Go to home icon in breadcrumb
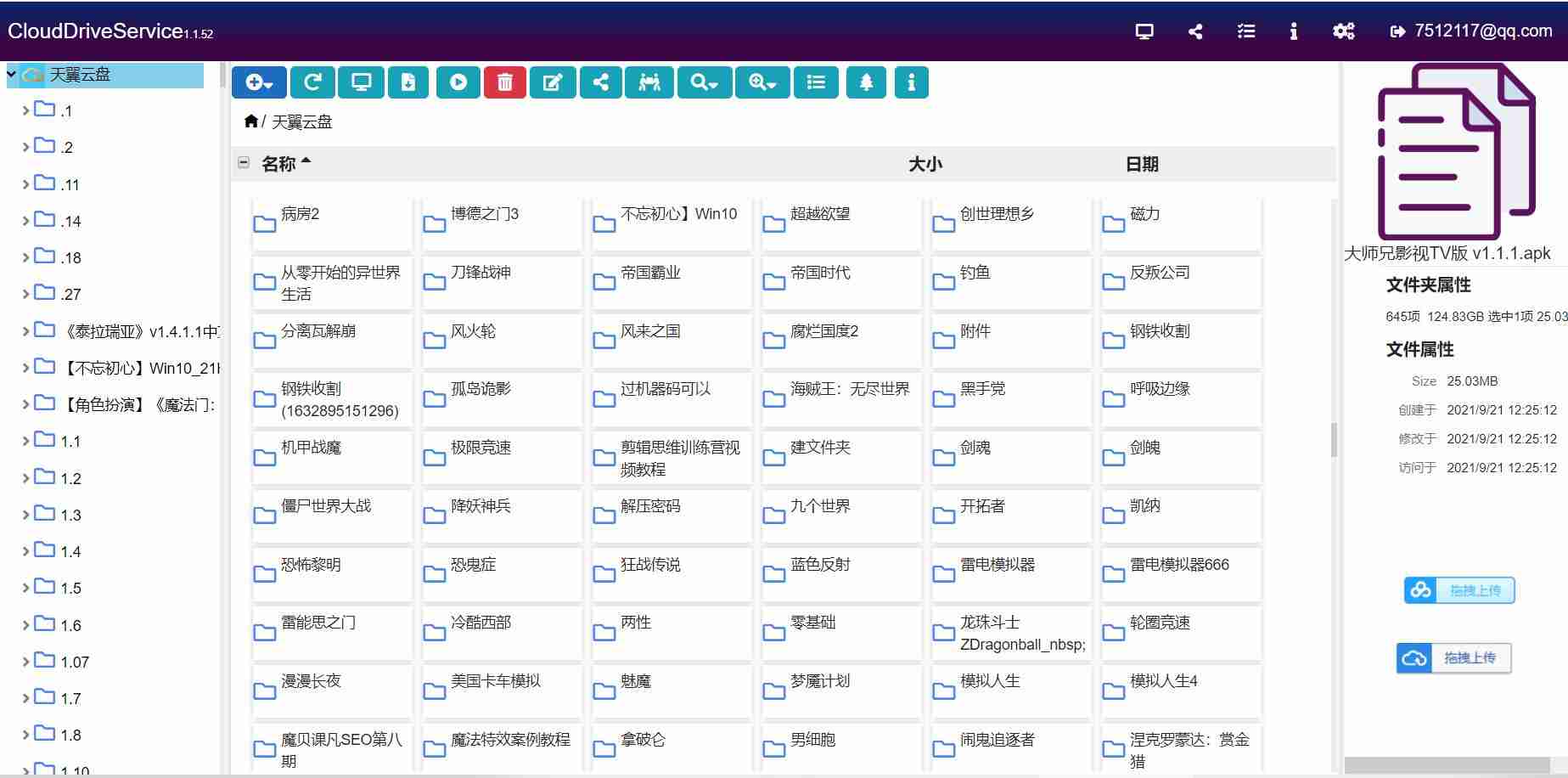 (250, 121)
